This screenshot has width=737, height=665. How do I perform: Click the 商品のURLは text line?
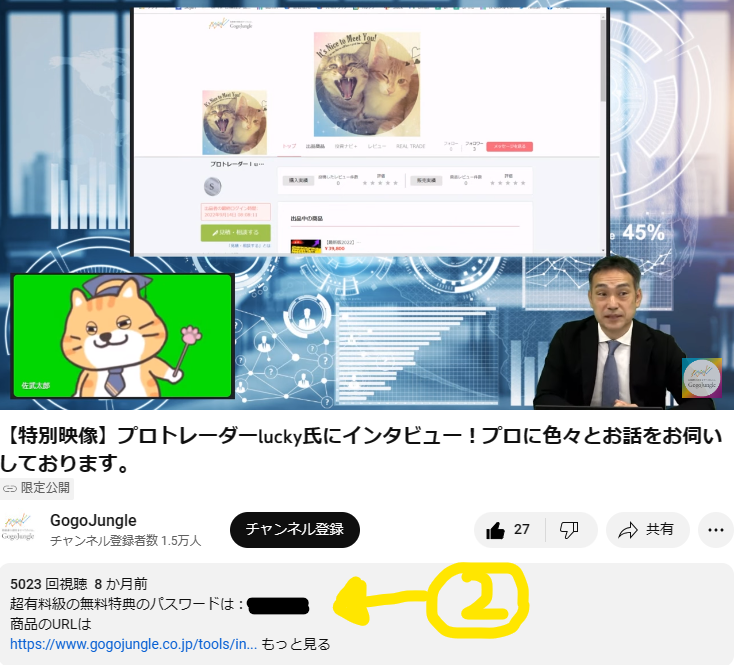pyautogui.click(x=50, y=624)
